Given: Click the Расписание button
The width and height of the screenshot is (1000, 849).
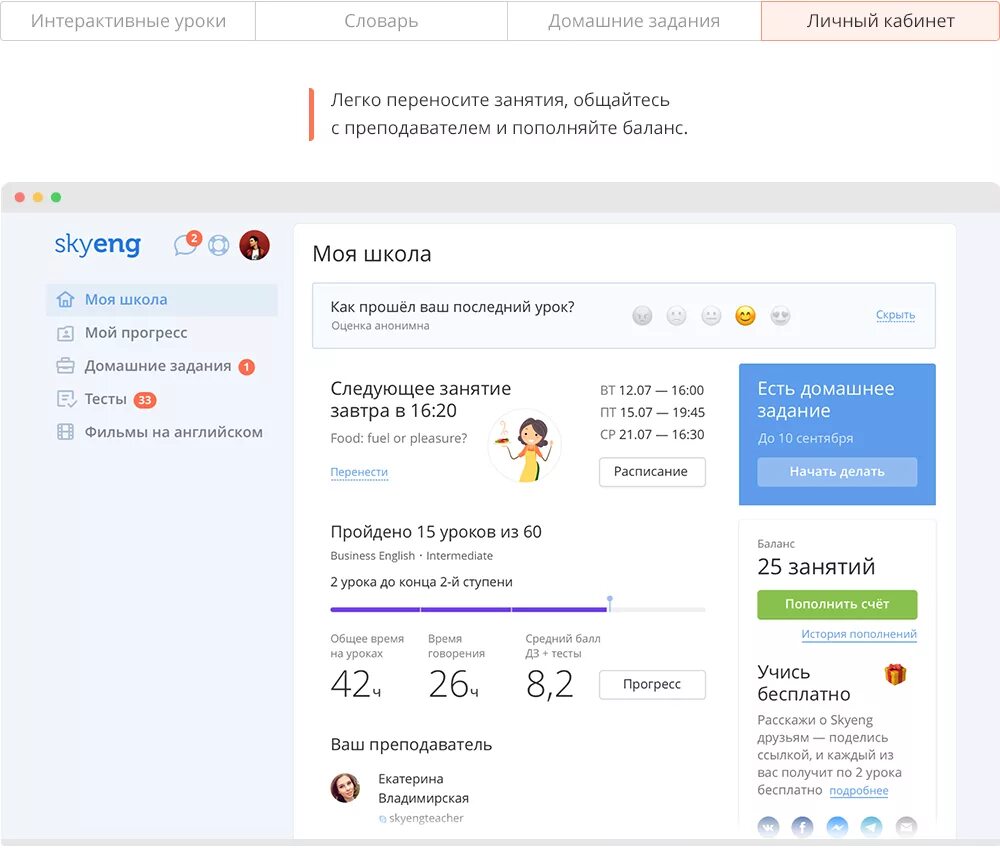Looking at the screenshot, I should point(652,472).
